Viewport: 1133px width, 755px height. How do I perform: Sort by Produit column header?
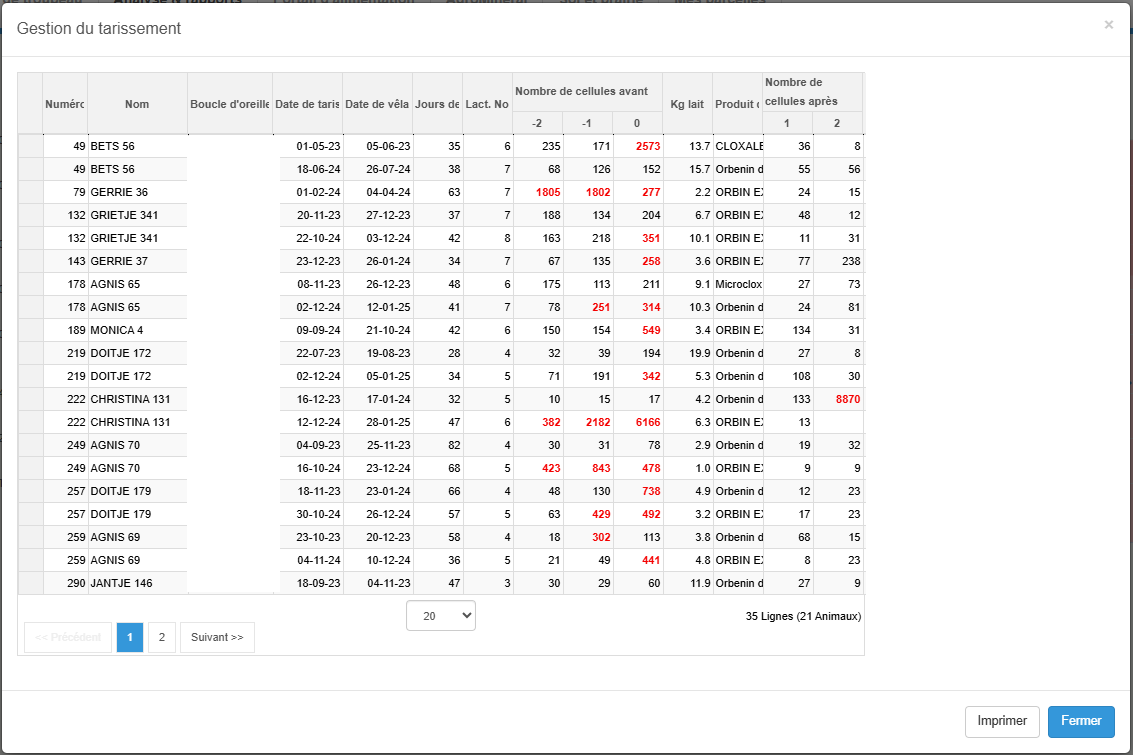coord(737,104)
